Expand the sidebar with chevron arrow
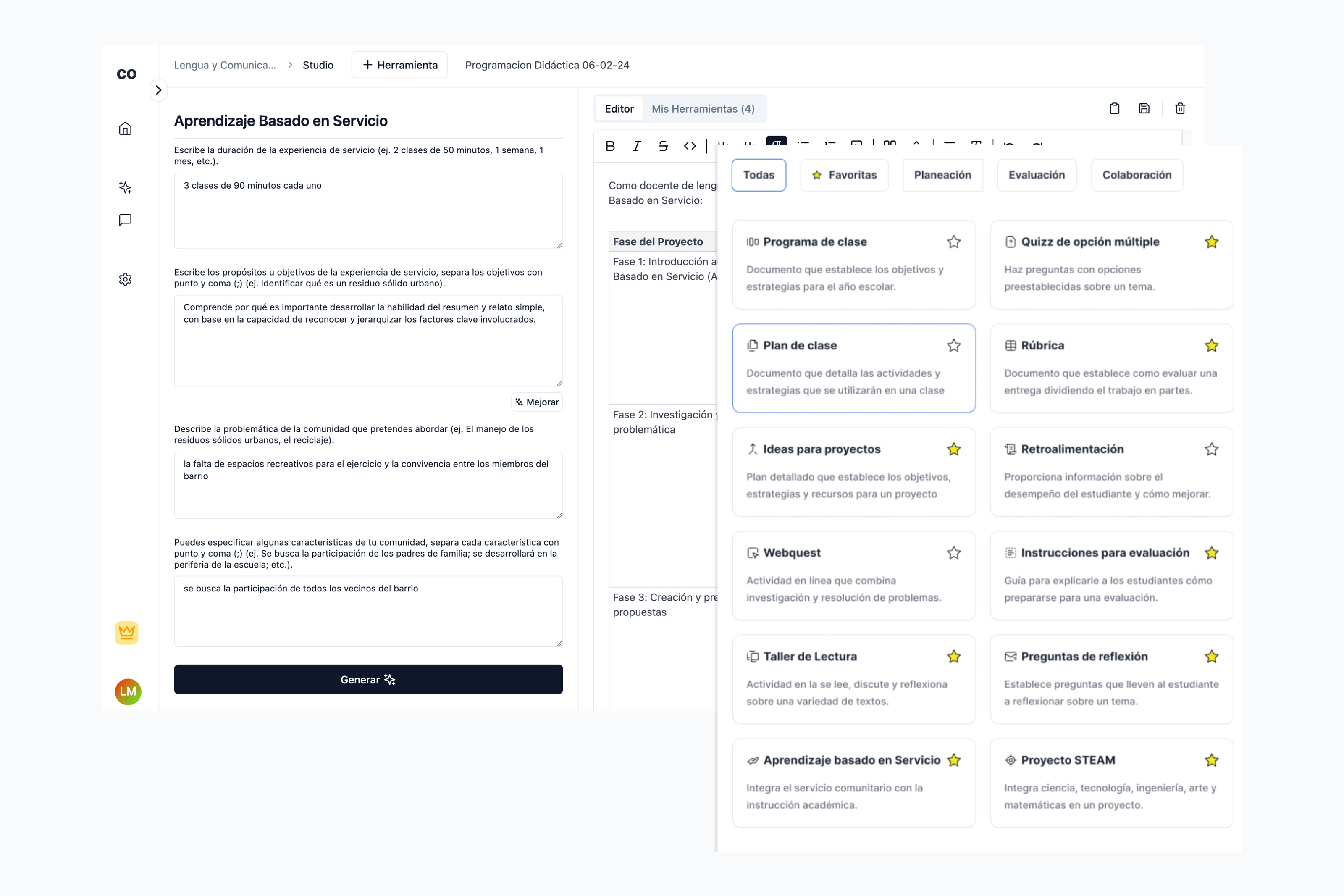 tap(158, 90)
